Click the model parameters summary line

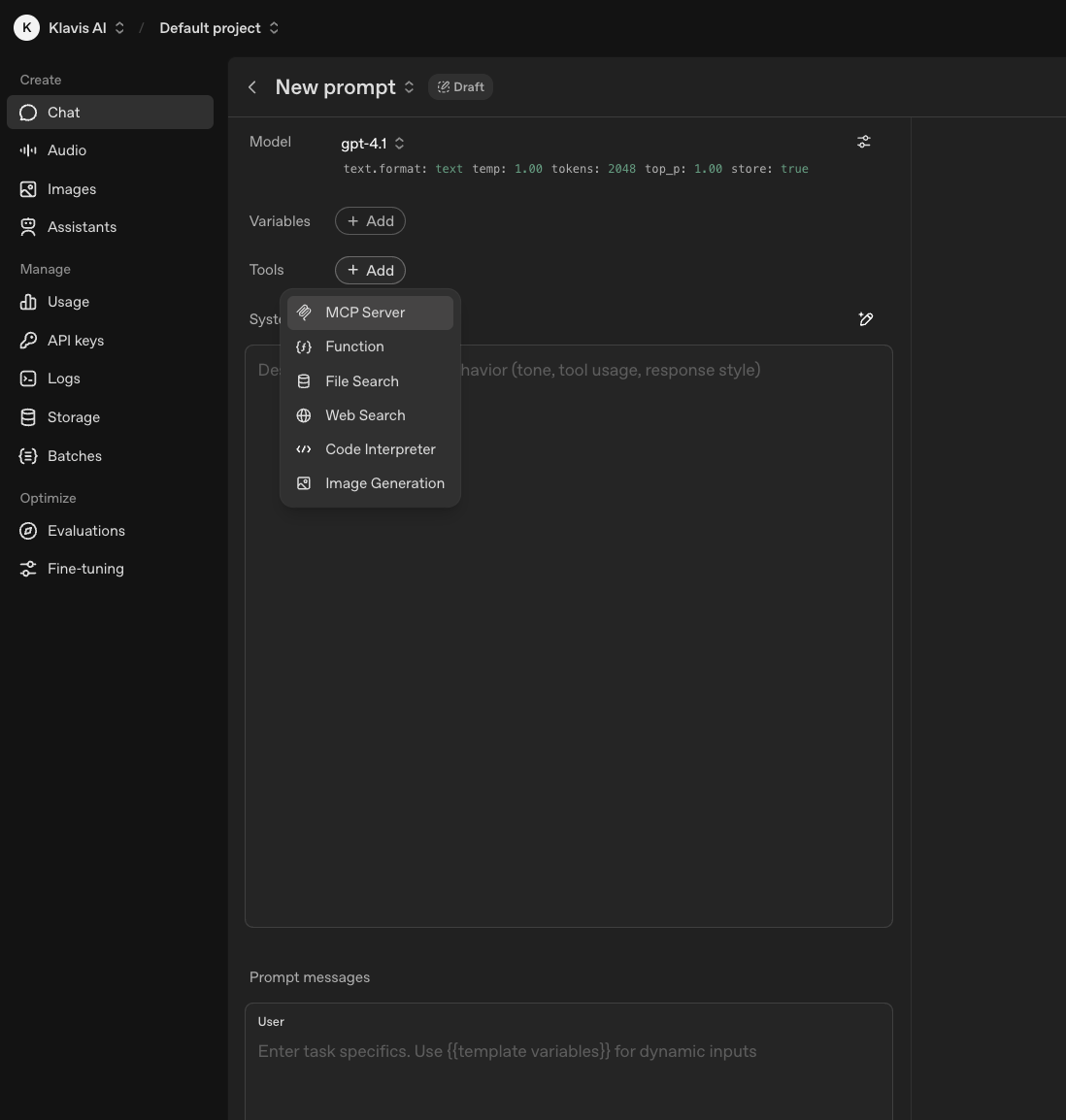(576, 169)
